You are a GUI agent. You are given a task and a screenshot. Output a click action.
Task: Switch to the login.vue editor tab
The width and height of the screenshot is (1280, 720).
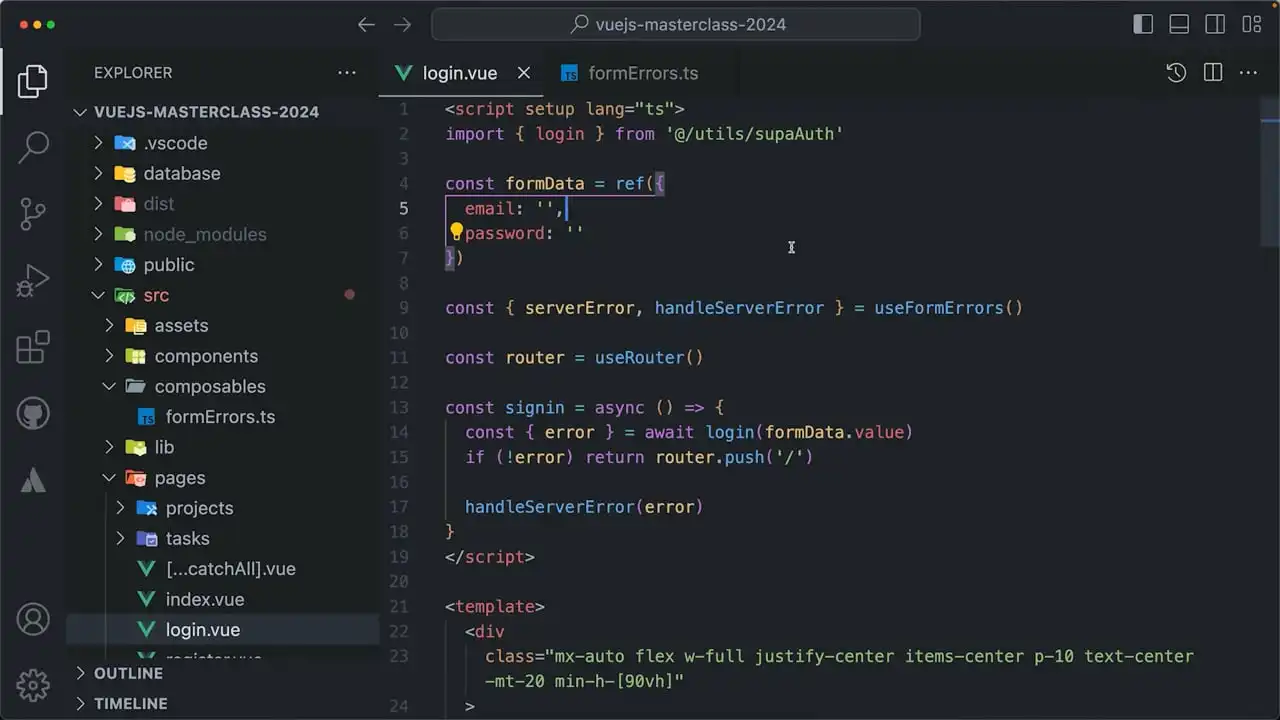461,73
